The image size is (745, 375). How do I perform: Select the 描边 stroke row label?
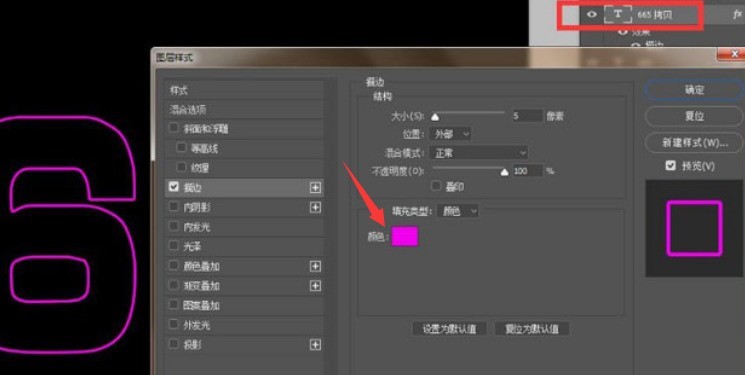click(x=193, y=188)
